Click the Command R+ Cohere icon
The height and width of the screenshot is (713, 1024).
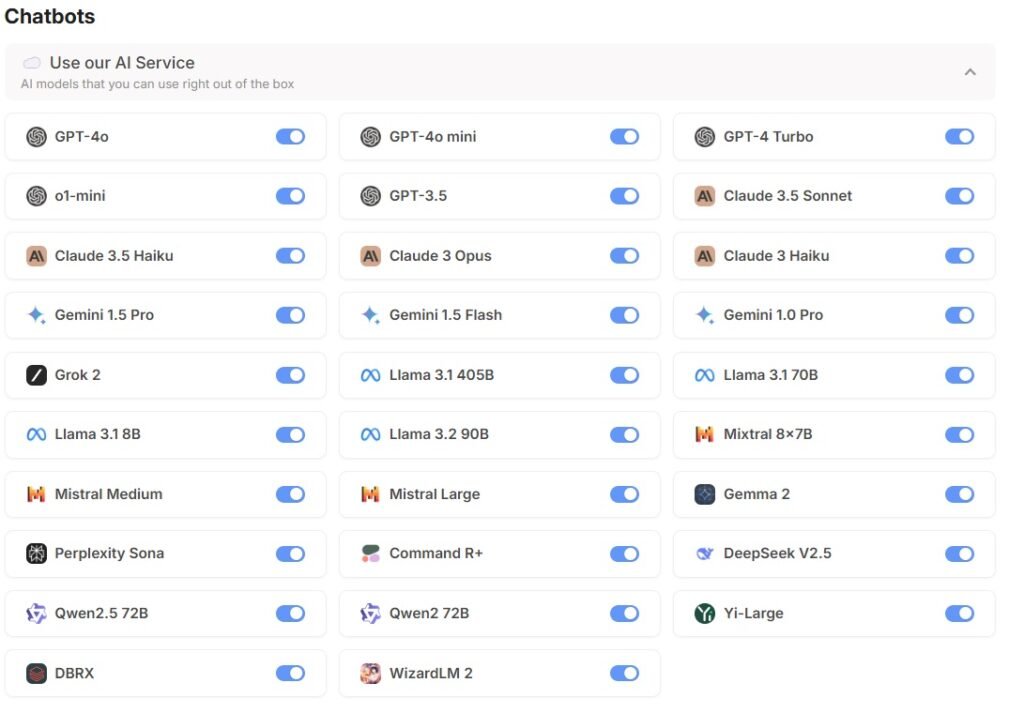tap(370, 554)
